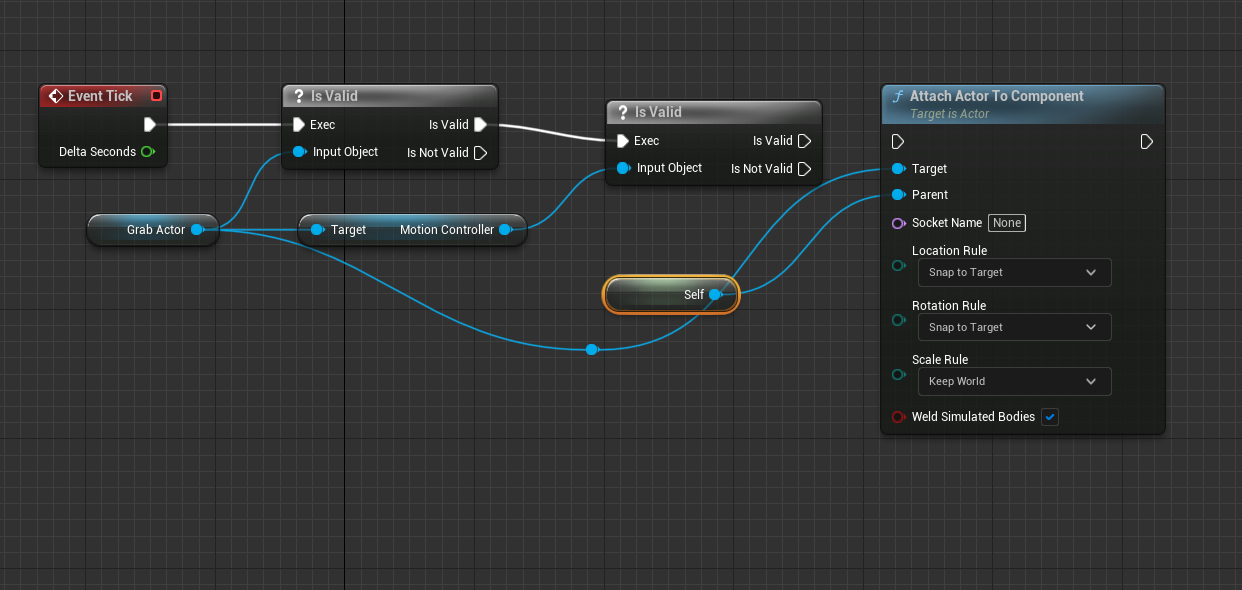Click the function icon on Attach Actor node
The width and height of the screenshot is (1242, 590).
(x=898, y=96)
